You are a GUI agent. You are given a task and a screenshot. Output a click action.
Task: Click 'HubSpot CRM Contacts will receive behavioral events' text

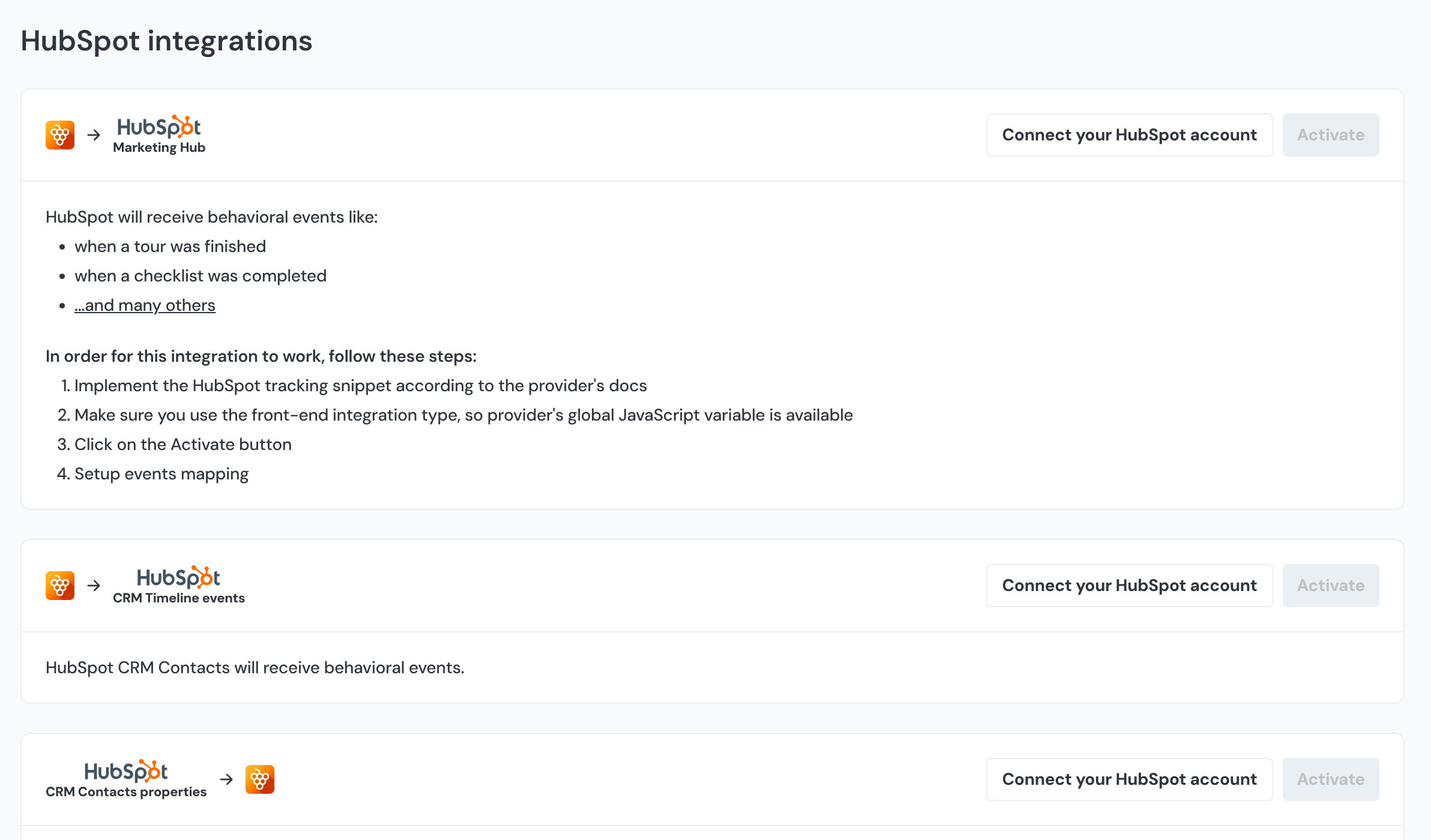255,668
